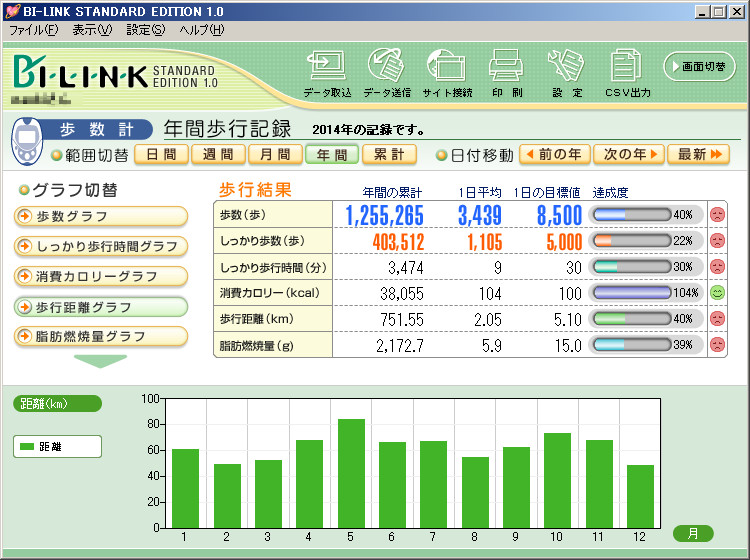Go to 次の年 next year
750x560 pixels.
pyautogui.click(x=629, y=154)
